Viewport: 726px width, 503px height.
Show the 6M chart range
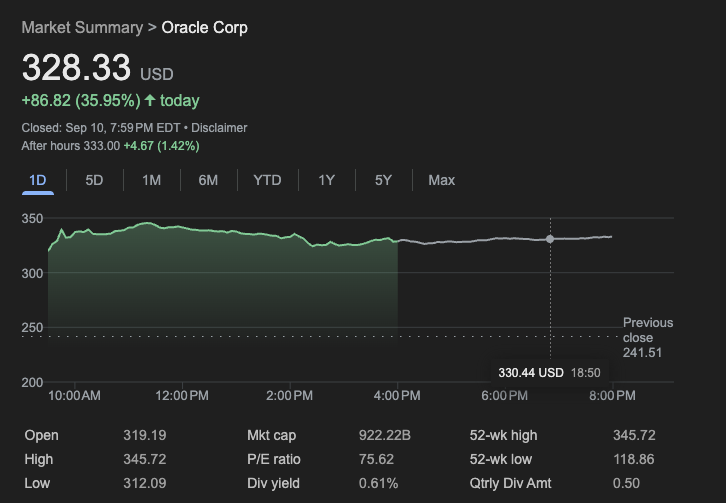point(208,180)
